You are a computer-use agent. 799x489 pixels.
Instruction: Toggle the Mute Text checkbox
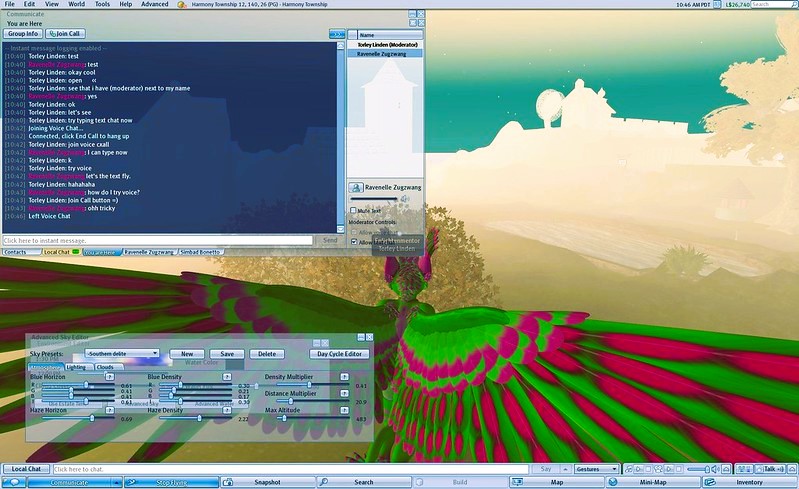pos(353,210)
